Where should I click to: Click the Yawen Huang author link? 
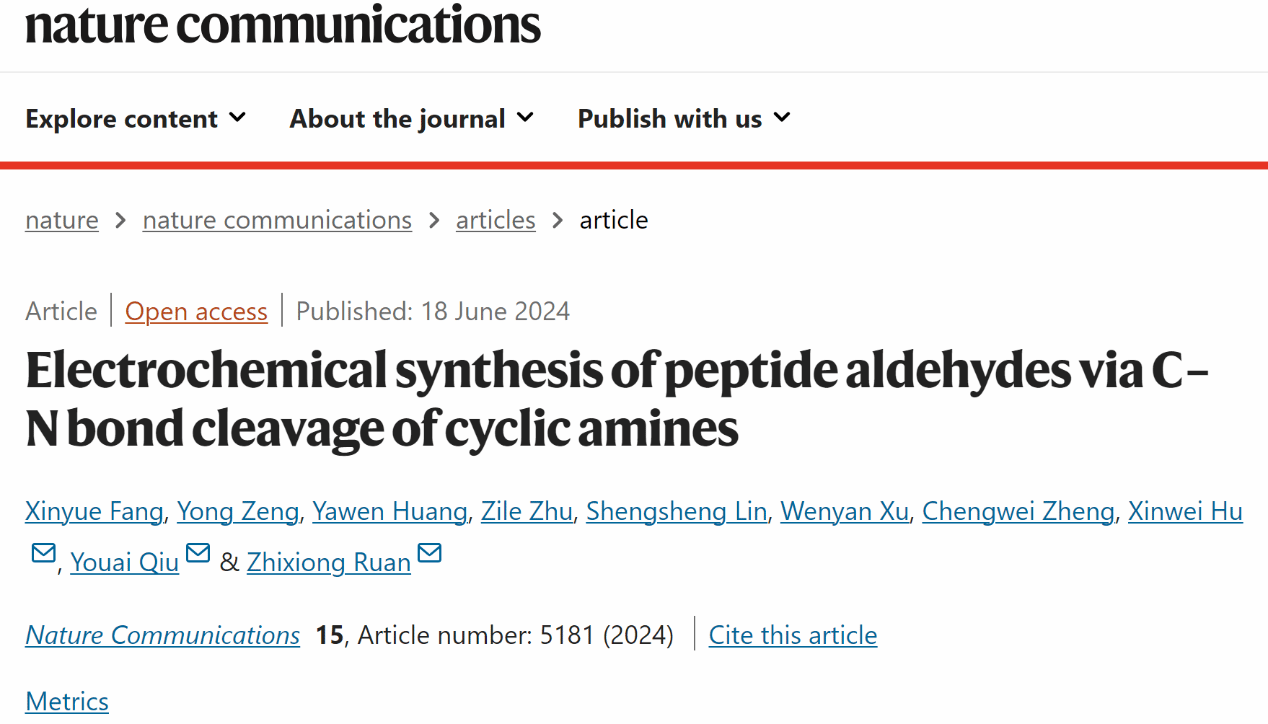coord(389,511)
